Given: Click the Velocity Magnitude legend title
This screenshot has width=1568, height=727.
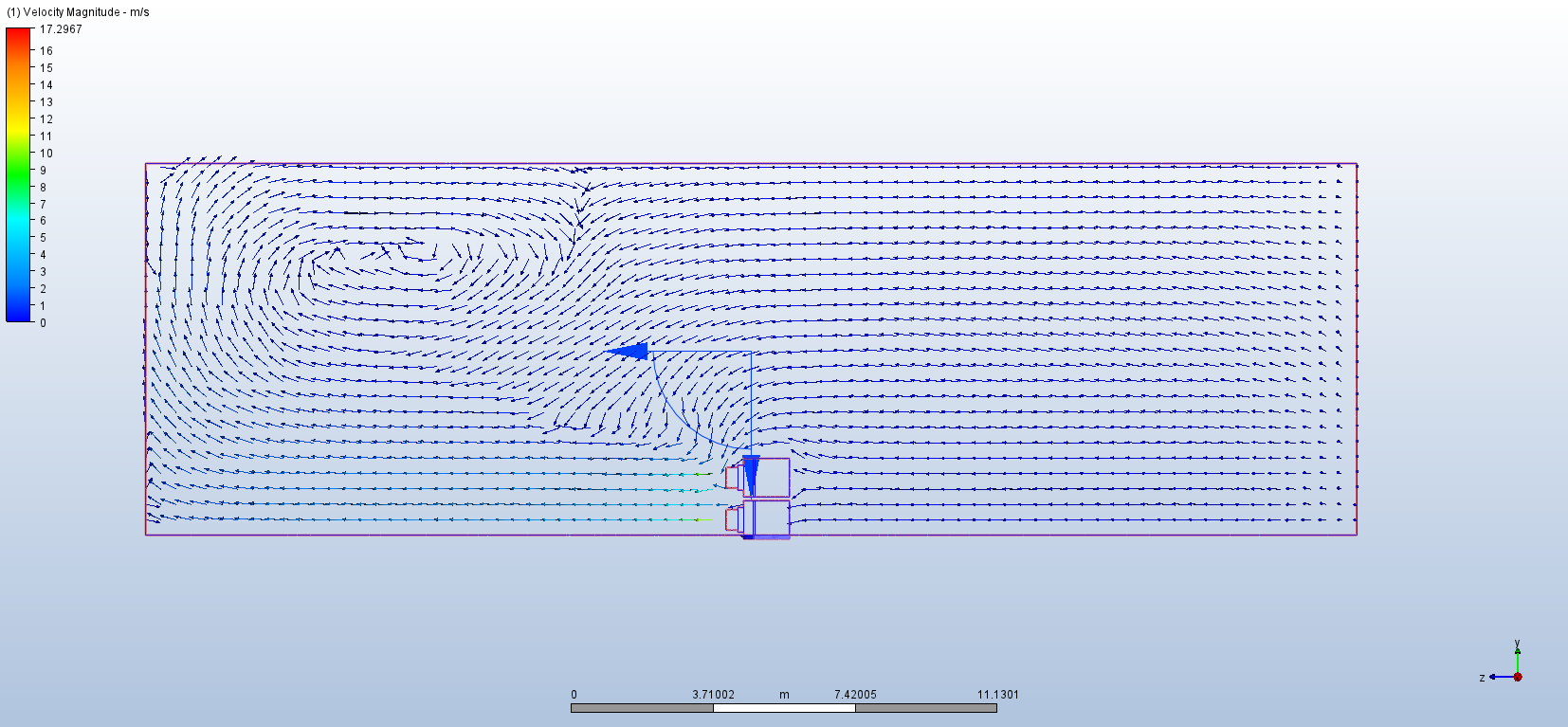Looking at the screenshot, I should pos(79,12).
